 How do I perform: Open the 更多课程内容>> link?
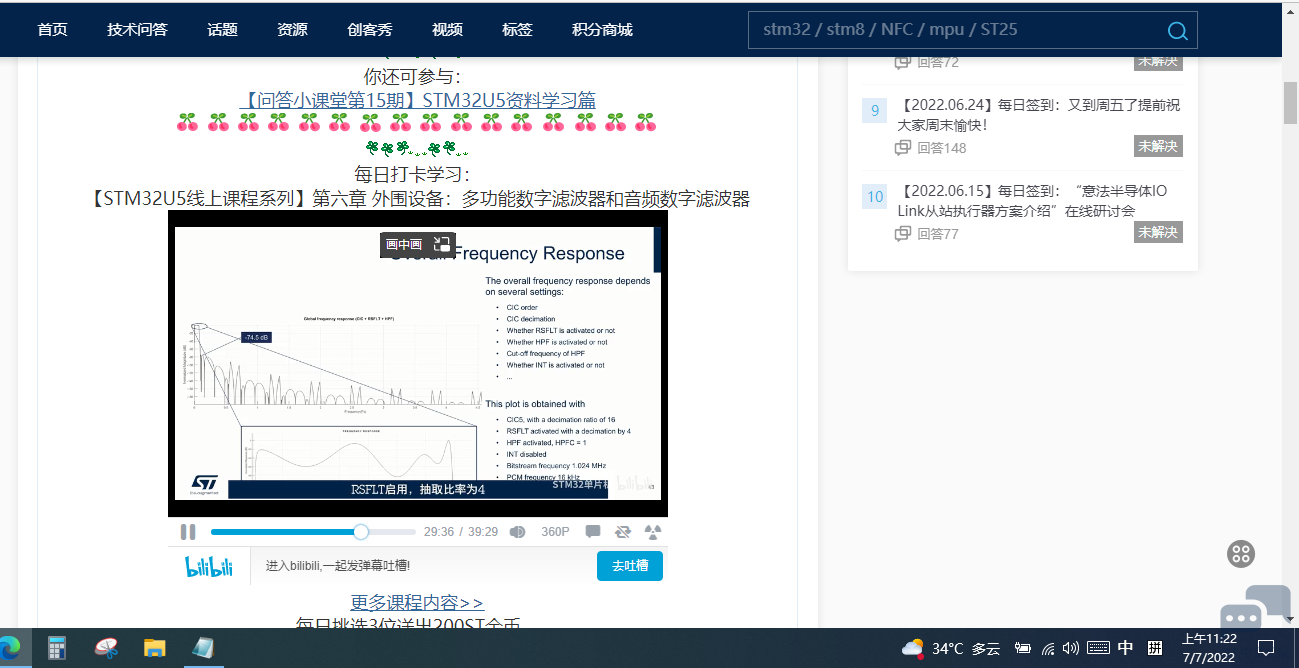point(417,603)
